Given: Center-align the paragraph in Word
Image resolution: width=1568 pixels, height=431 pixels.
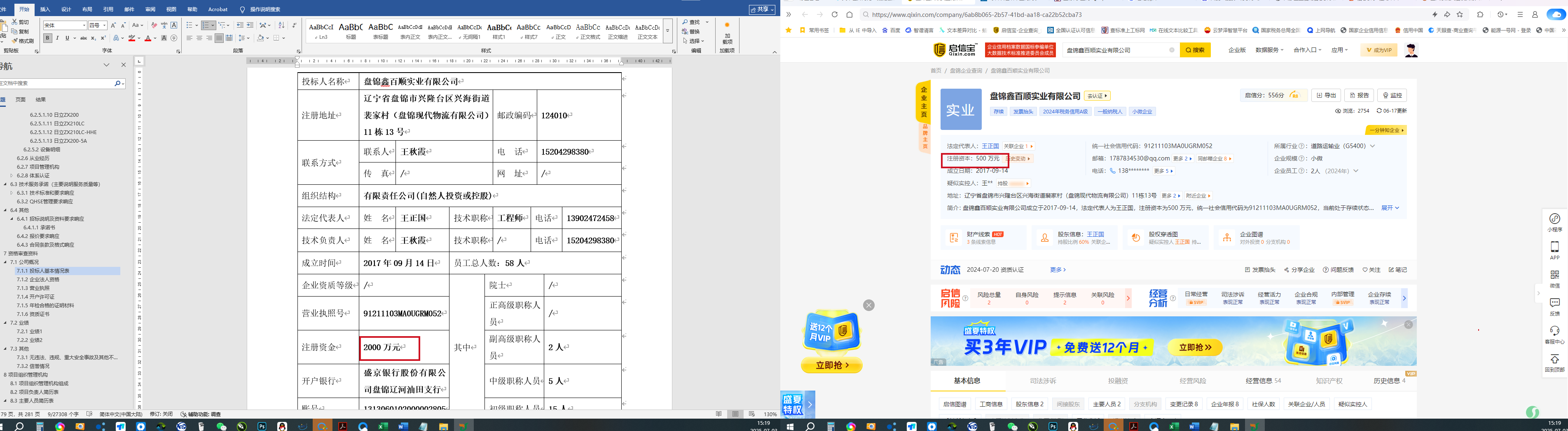Looking at the screenshot, I should (199, 38).
